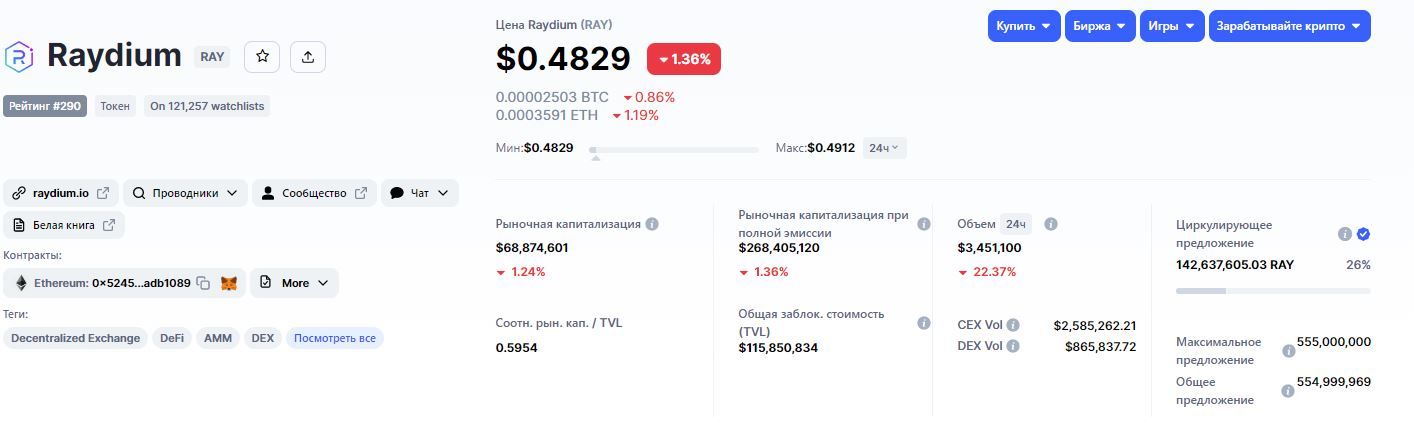The width and height of the screenshot is (1414, 437).
Task: Open the Игры menu
Action: [x=1171, y=26]
